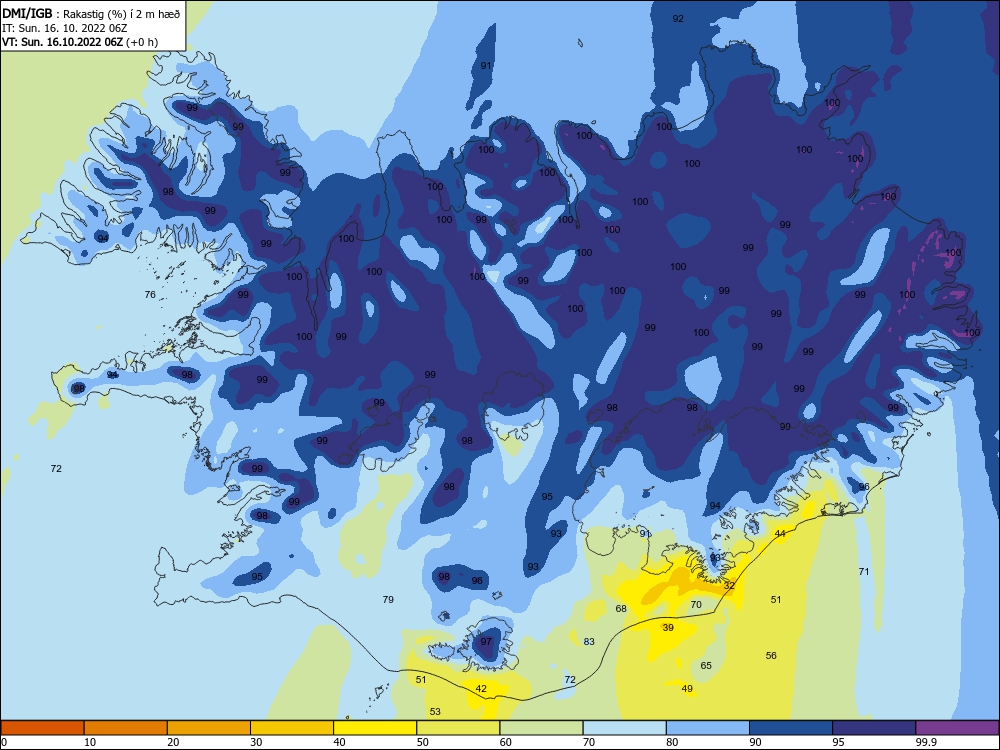Image resolution: width=1000 pixels, height=750 pixels.
Task: Pick the bright yellow 40–50 legend swatch
Action: pos(375,728)
